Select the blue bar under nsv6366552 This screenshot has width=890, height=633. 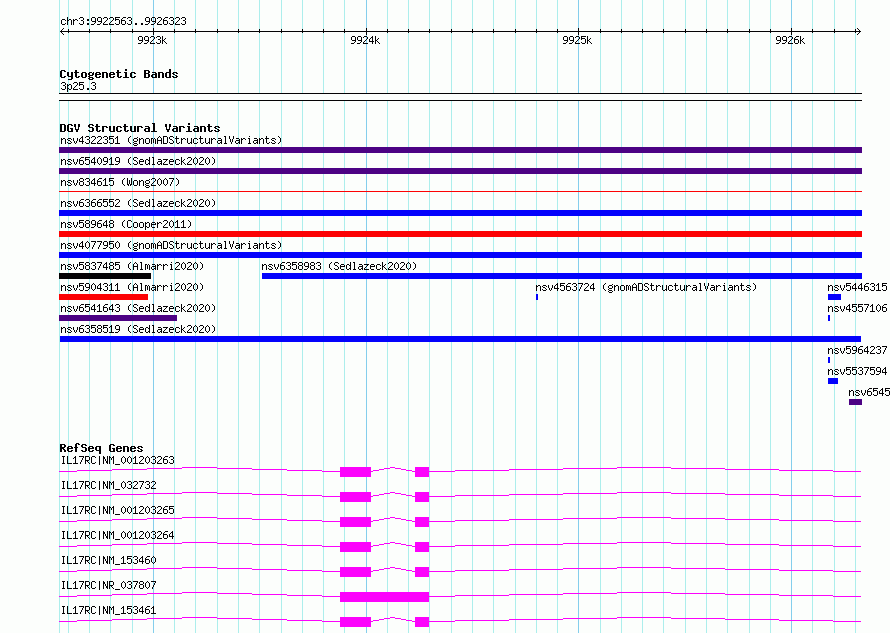click(460, 213)
